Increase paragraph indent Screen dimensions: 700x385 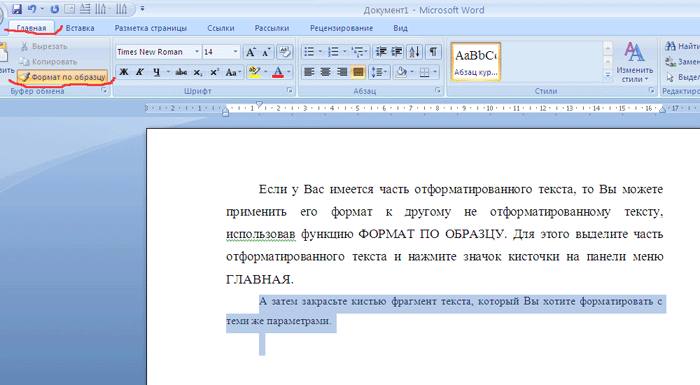pyautogui.click(x=396, y=52)
